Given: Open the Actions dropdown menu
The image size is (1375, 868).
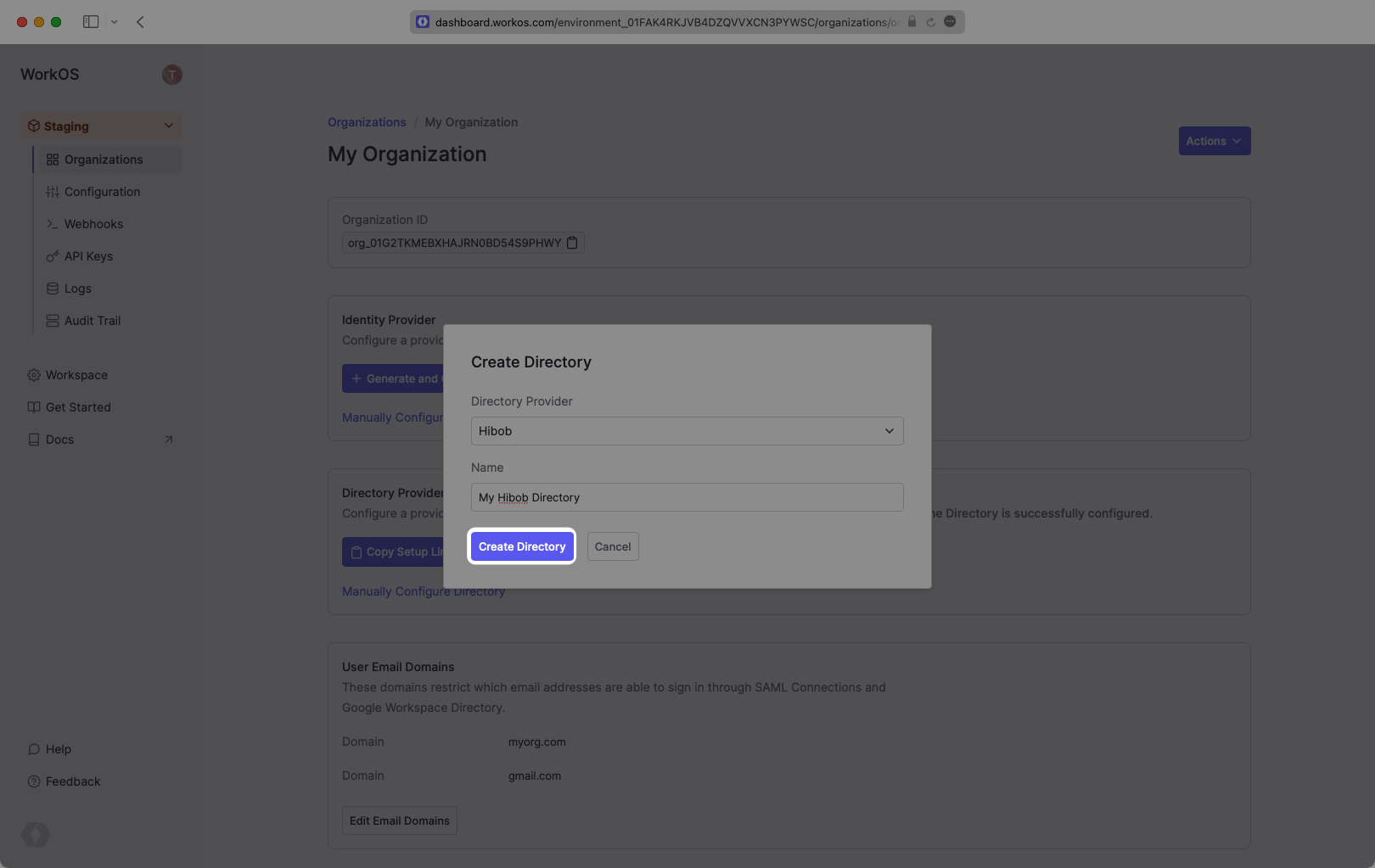Looking at the screenshot, I should (1214, 141).
